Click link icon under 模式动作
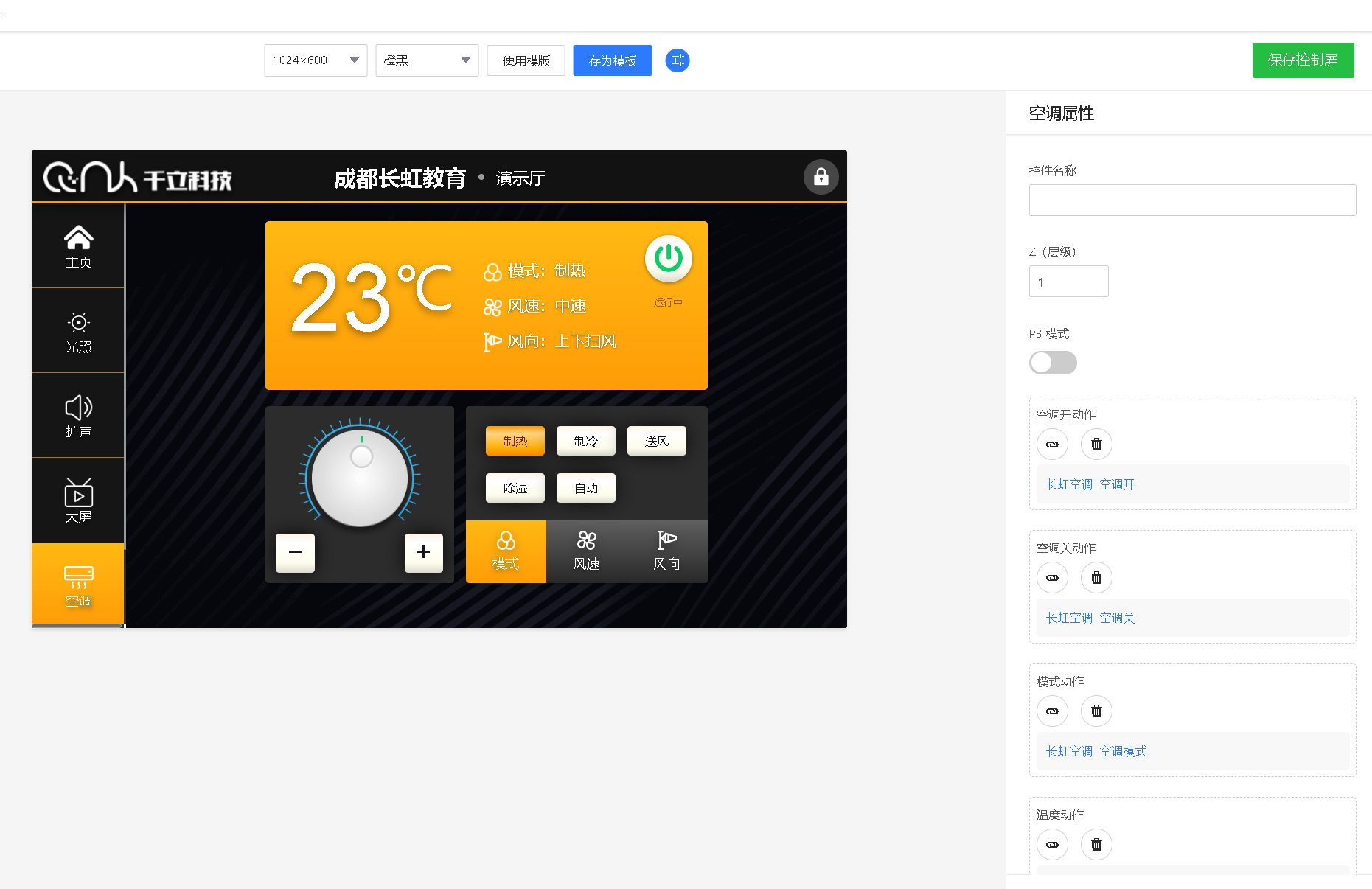This screenshot has width=1372, height=889. pos(1052,711)
